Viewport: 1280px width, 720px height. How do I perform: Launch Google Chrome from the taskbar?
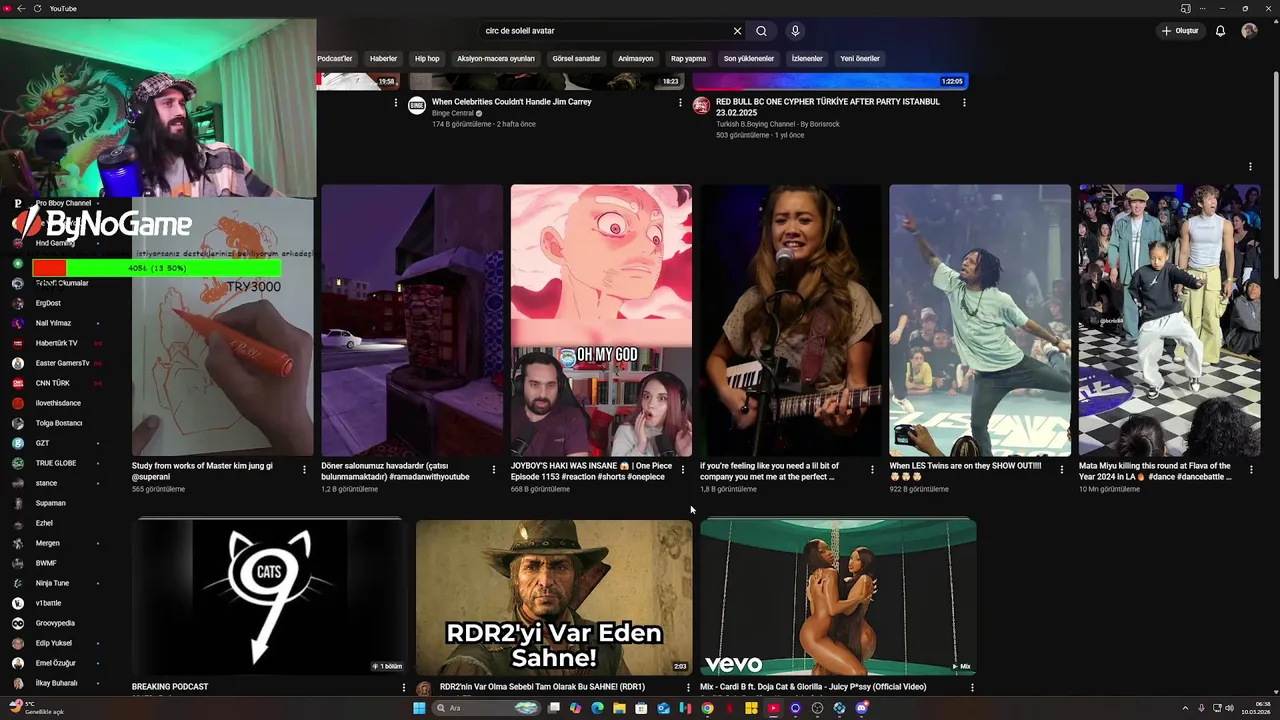[707, 708]
